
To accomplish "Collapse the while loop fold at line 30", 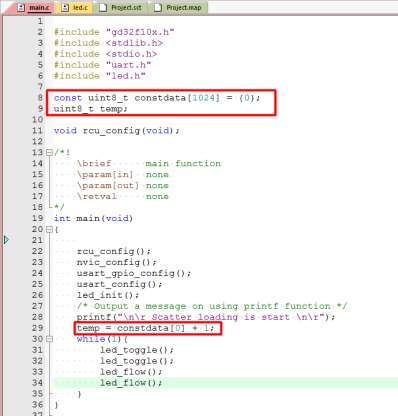I will coord(49,339).
